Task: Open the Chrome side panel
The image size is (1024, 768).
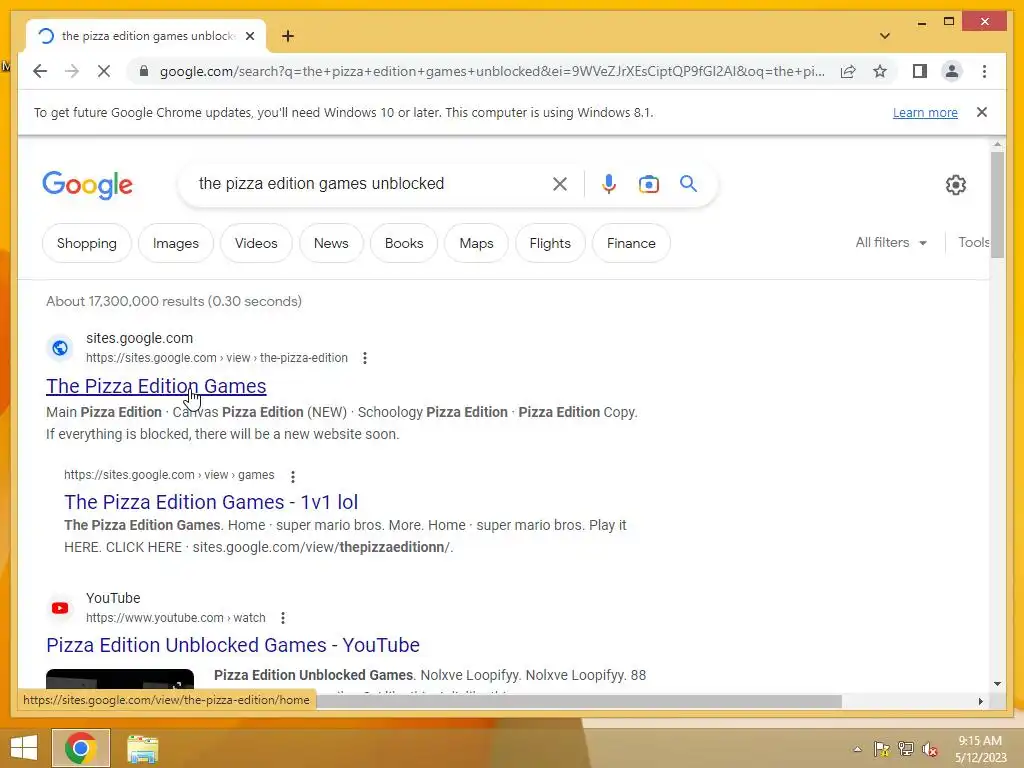Action: pyautogui.click(x=920, y=71)
